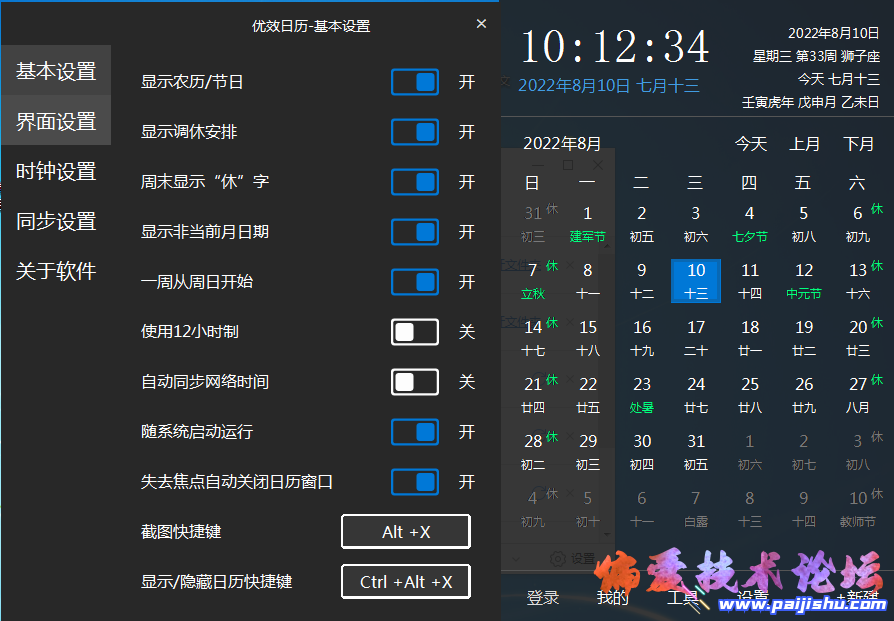This screenshot has width=894, height=621.
Task: Click 今天 to jump to today
Action: pyautogui.click(x=751, y=144)
